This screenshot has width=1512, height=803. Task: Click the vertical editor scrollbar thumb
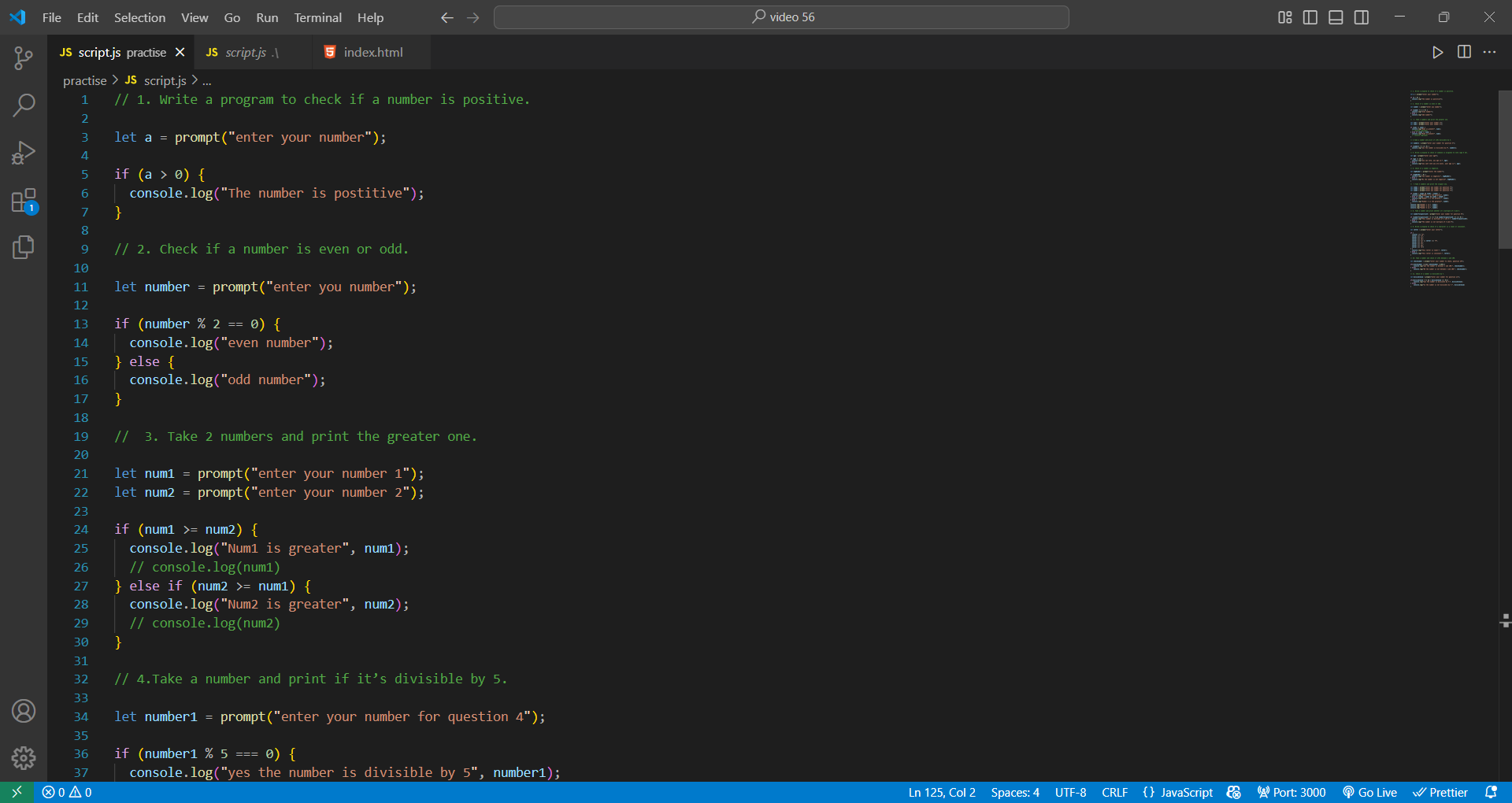click(1505, 168)
